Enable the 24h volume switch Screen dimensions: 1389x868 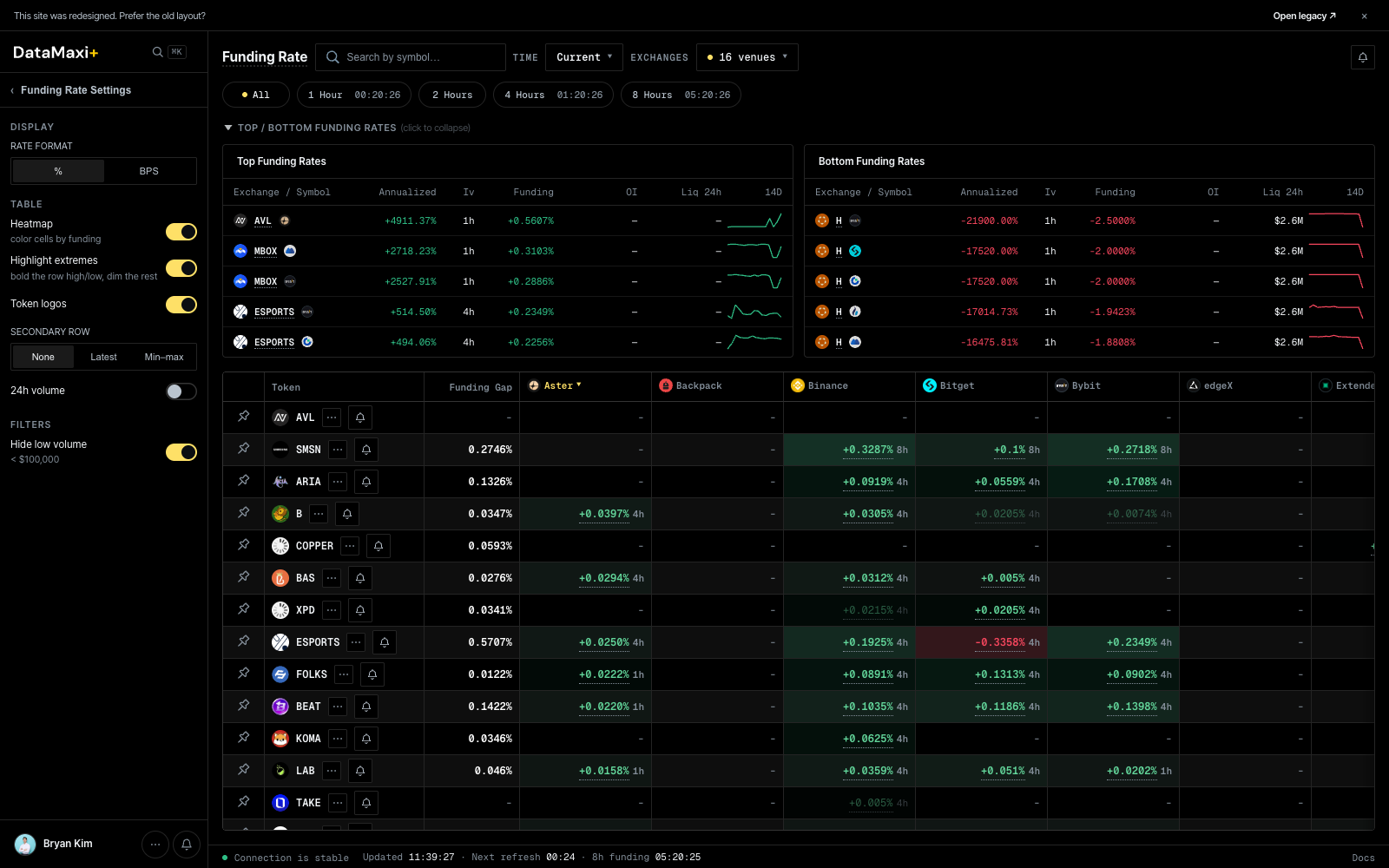tap(181, 391)
